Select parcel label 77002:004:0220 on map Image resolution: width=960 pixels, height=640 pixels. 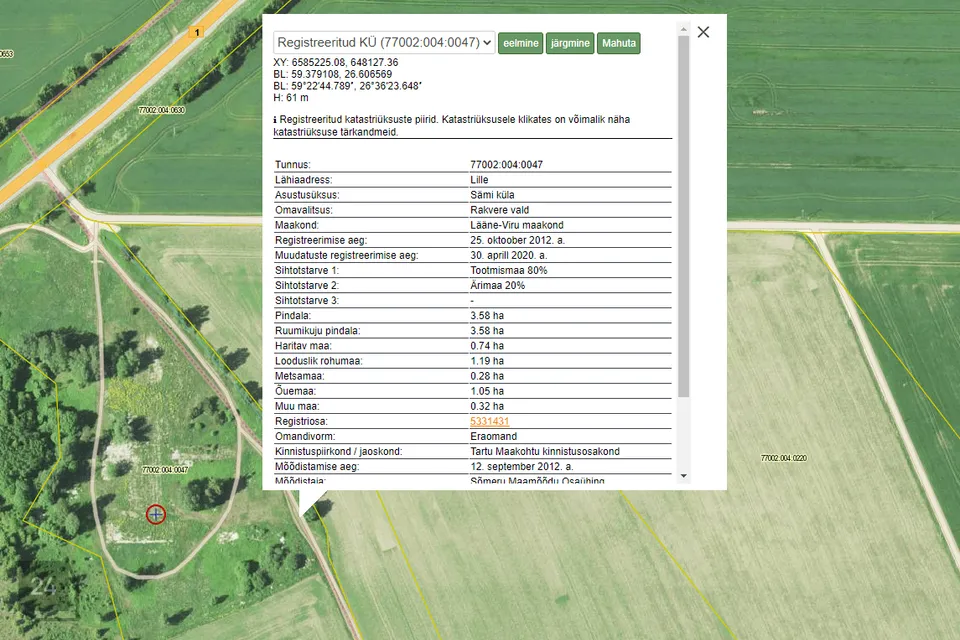pos(783,458)
